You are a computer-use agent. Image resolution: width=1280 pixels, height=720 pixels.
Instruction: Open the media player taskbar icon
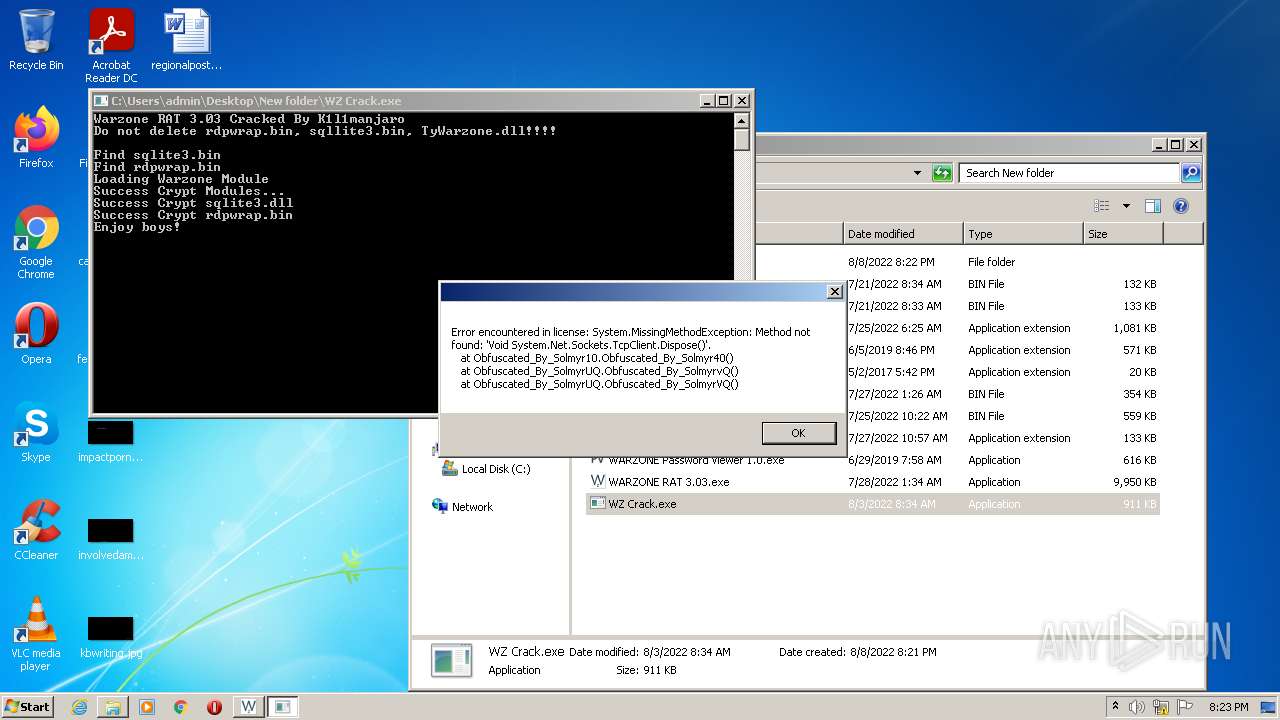coord(147,707)
